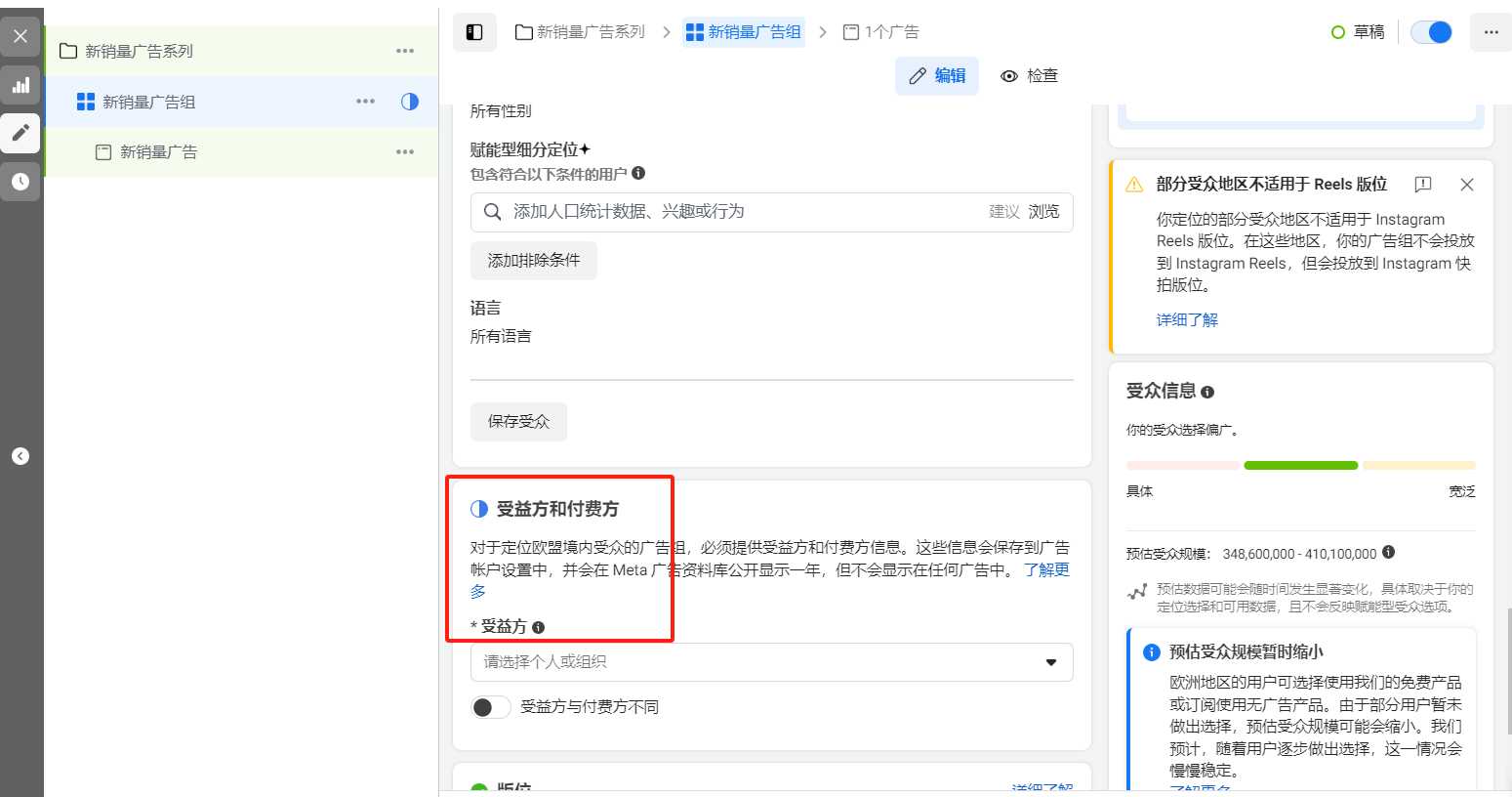
Task: Click half-circle icon beside 受益方和付费方
Action: click(479, 509)
